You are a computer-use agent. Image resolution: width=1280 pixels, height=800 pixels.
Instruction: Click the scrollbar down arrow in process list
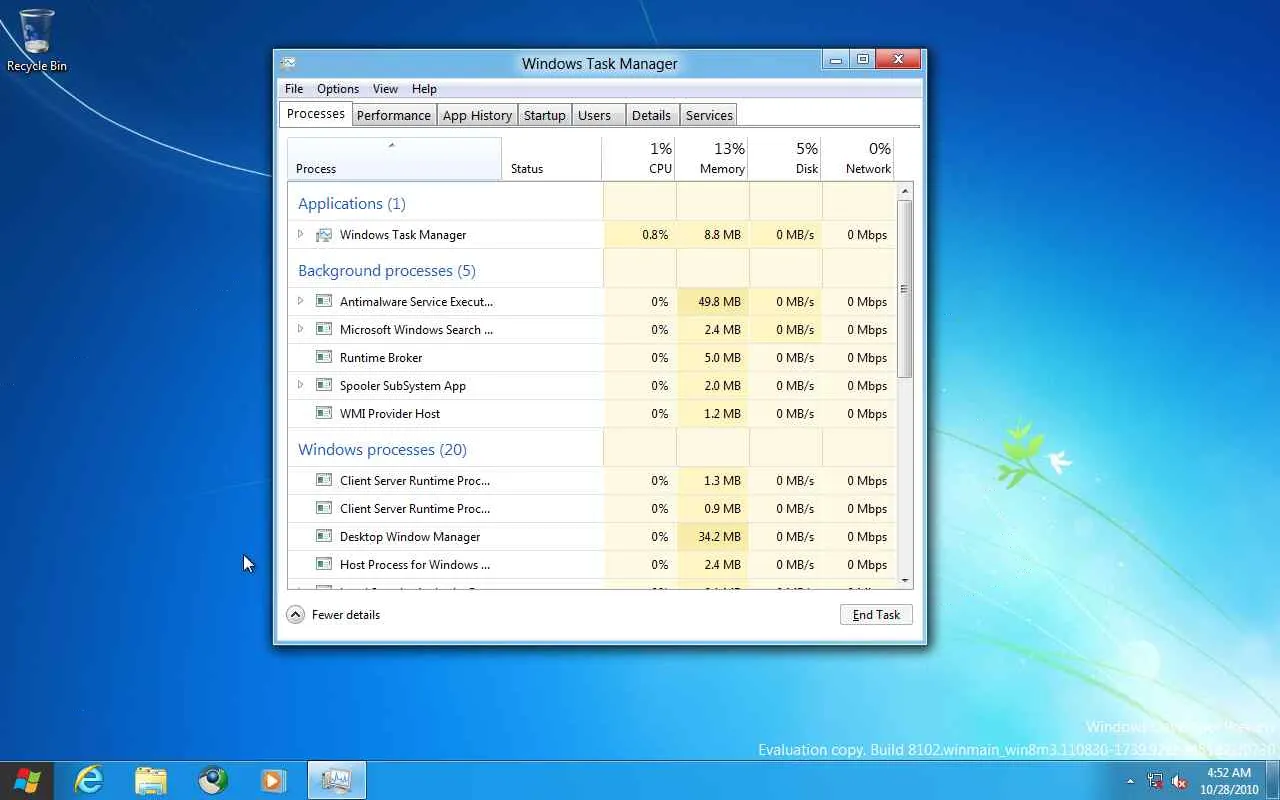[905, 580]
